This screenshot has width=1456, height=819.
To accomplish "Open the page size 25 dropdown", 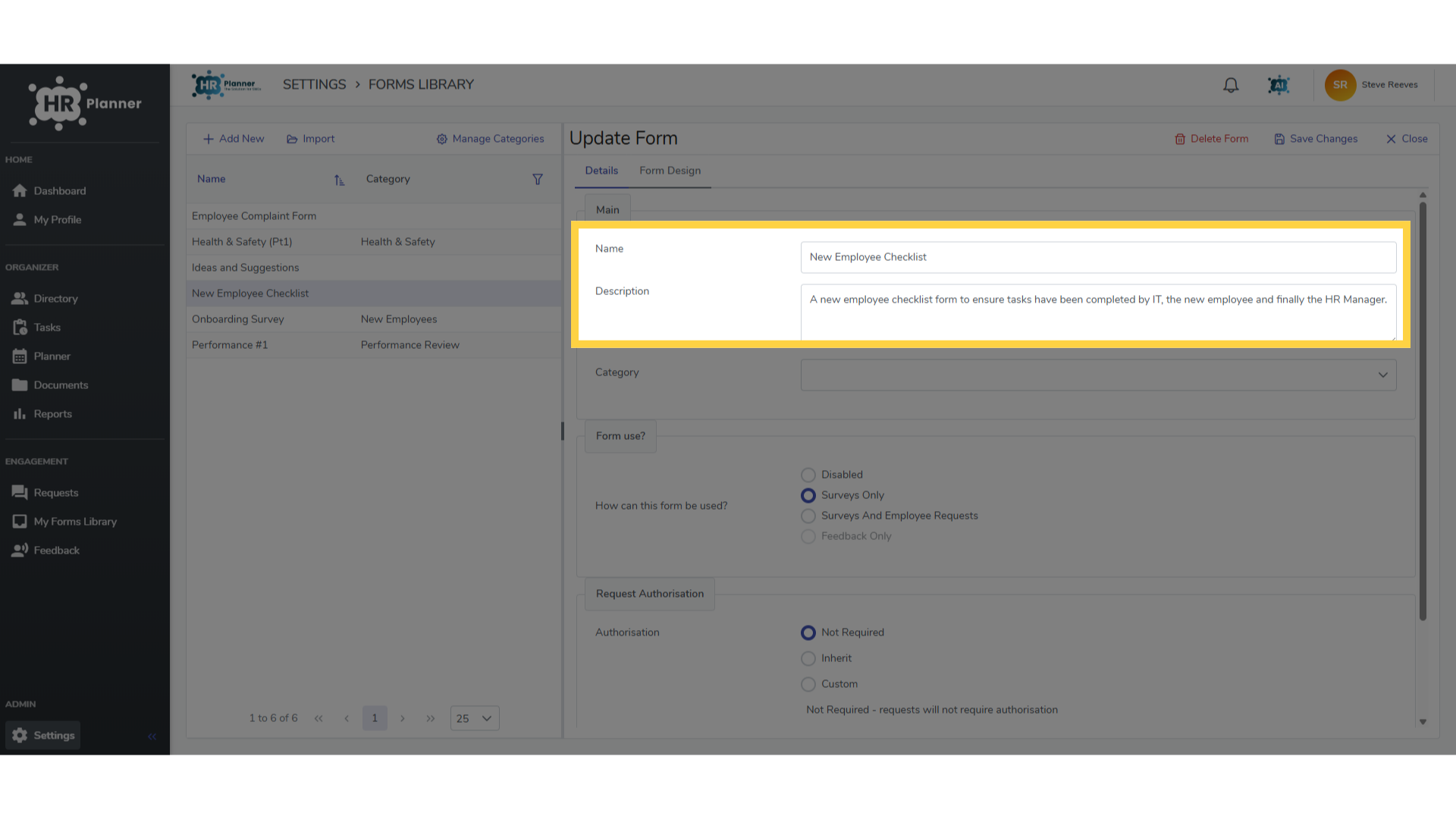I will pos(475,718).
